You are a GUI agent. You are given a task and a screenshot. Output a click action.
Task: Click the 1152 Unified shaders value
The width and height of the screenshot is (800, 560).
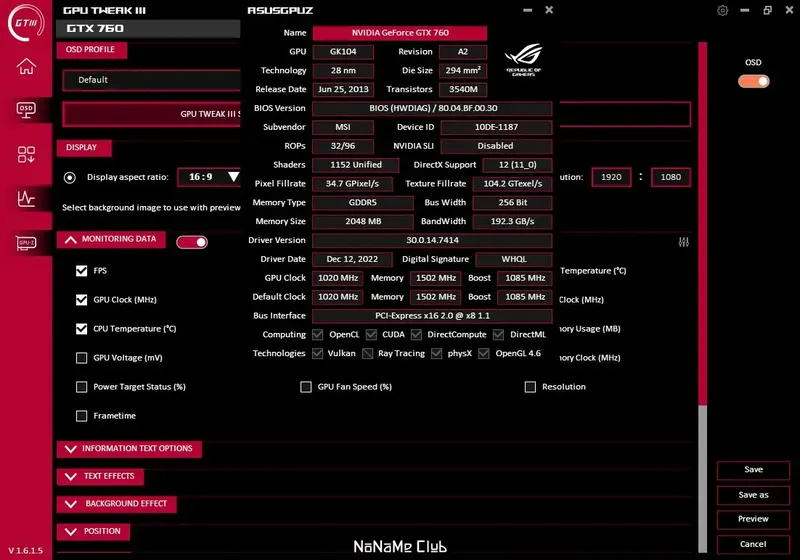click(x=356, y=165)
